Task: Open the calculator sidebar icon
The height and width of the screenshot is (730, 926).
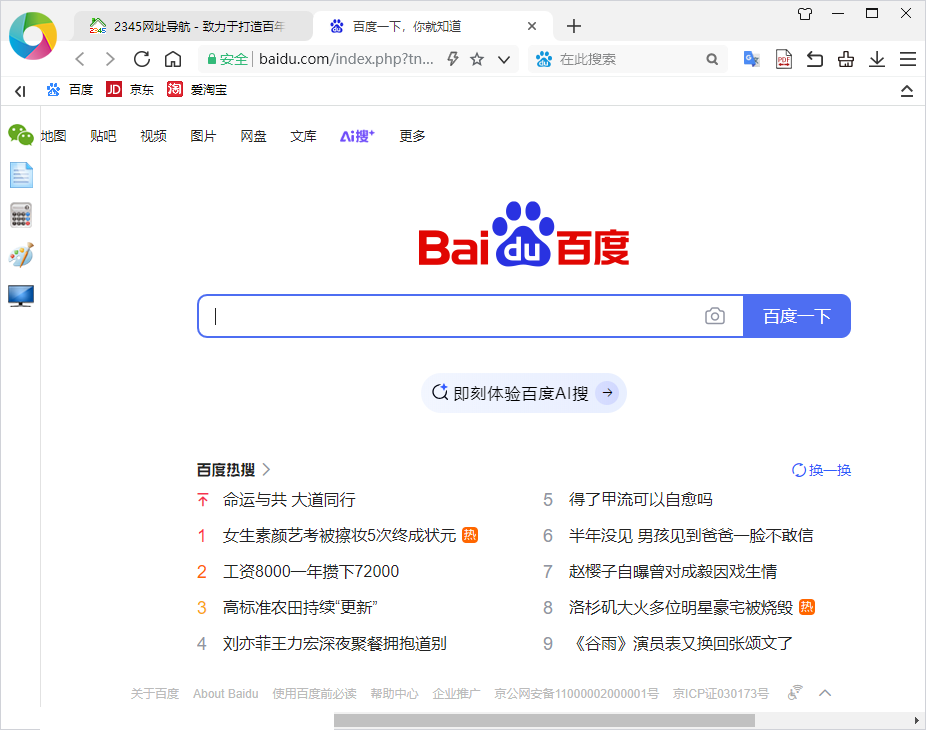Action: [21, 215]
